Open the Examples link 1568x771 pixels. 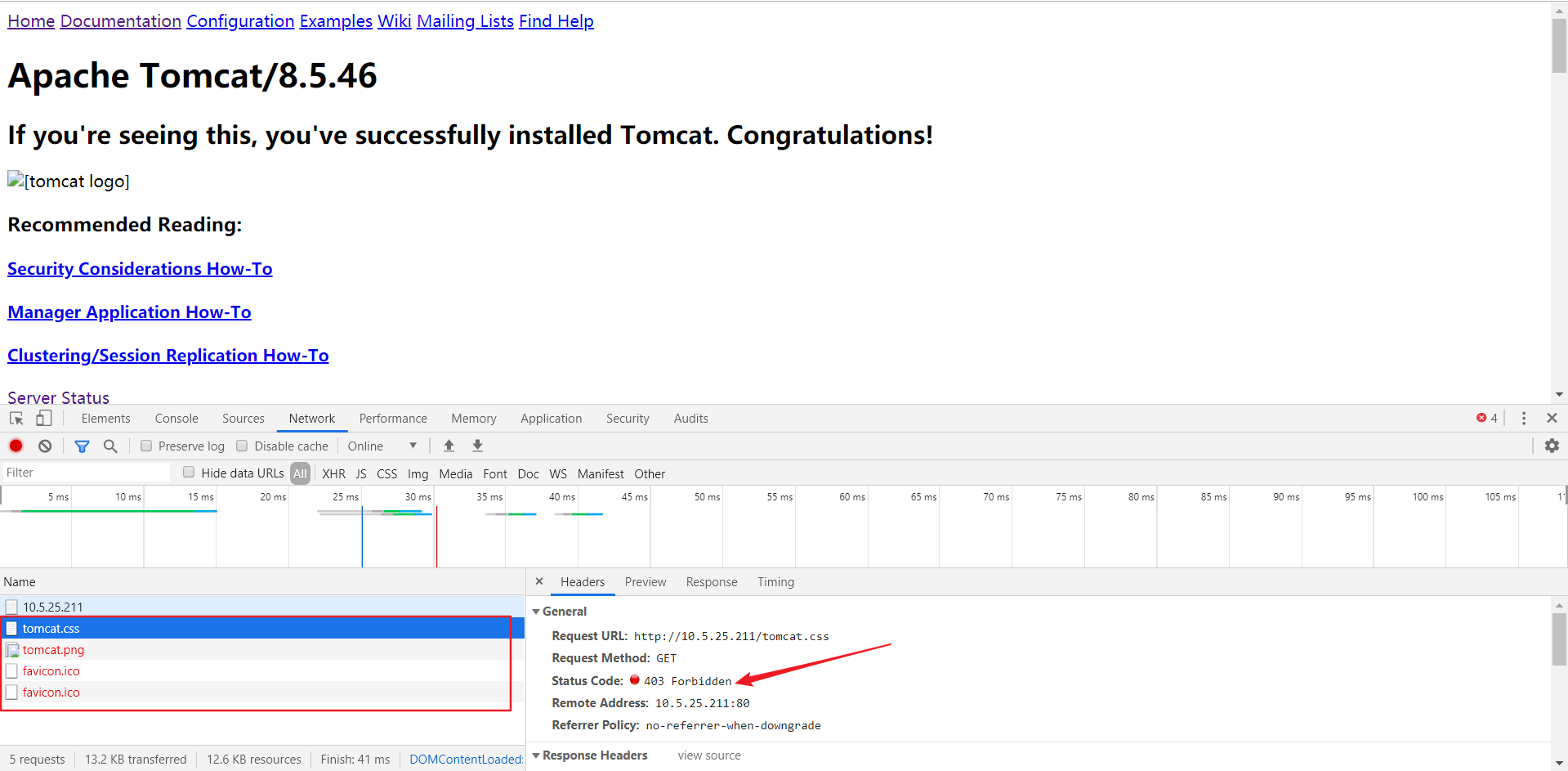pos(336,21)
